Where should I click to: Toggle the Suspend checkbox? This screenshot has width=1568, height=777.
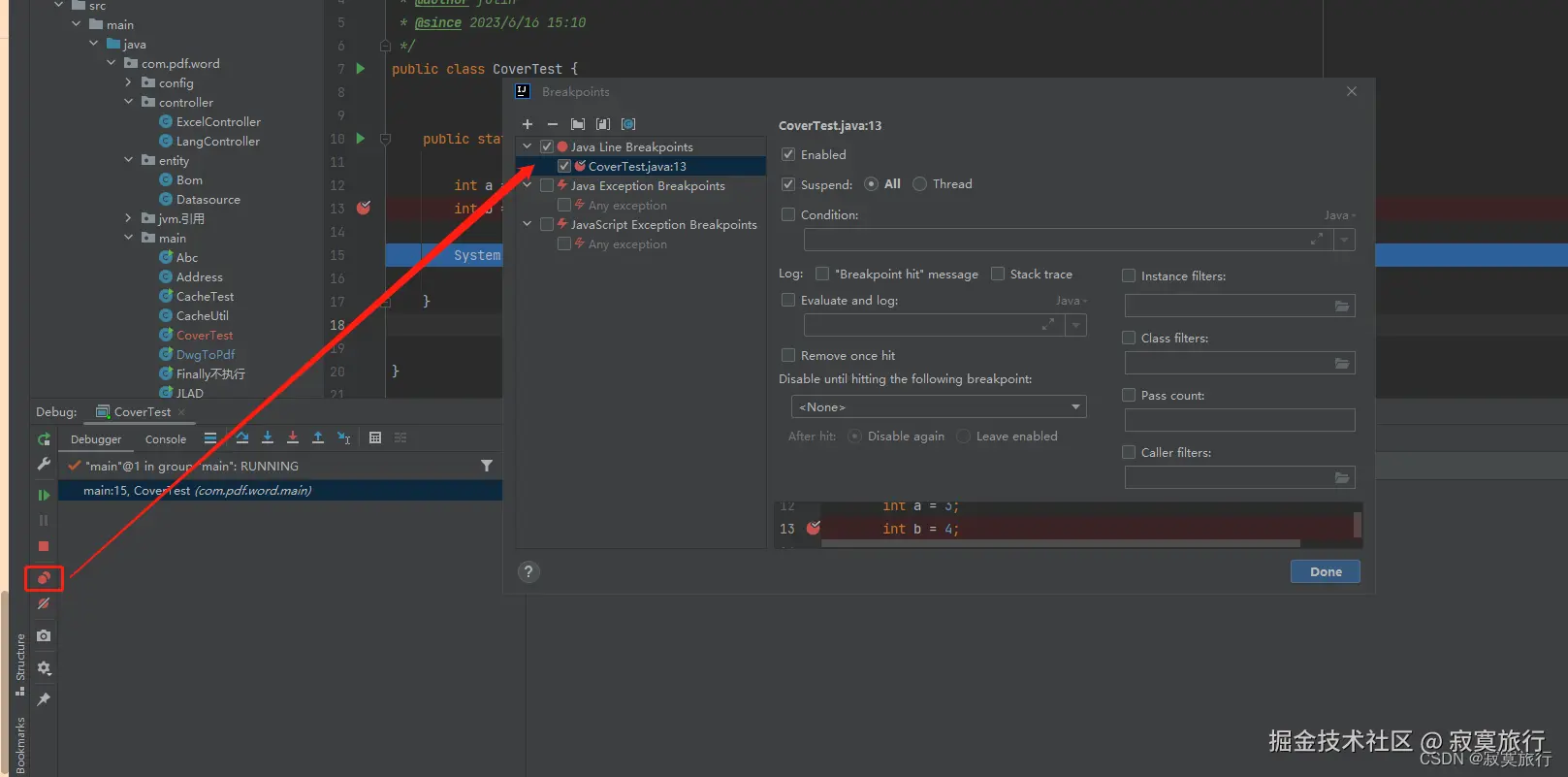pos(788,183)
